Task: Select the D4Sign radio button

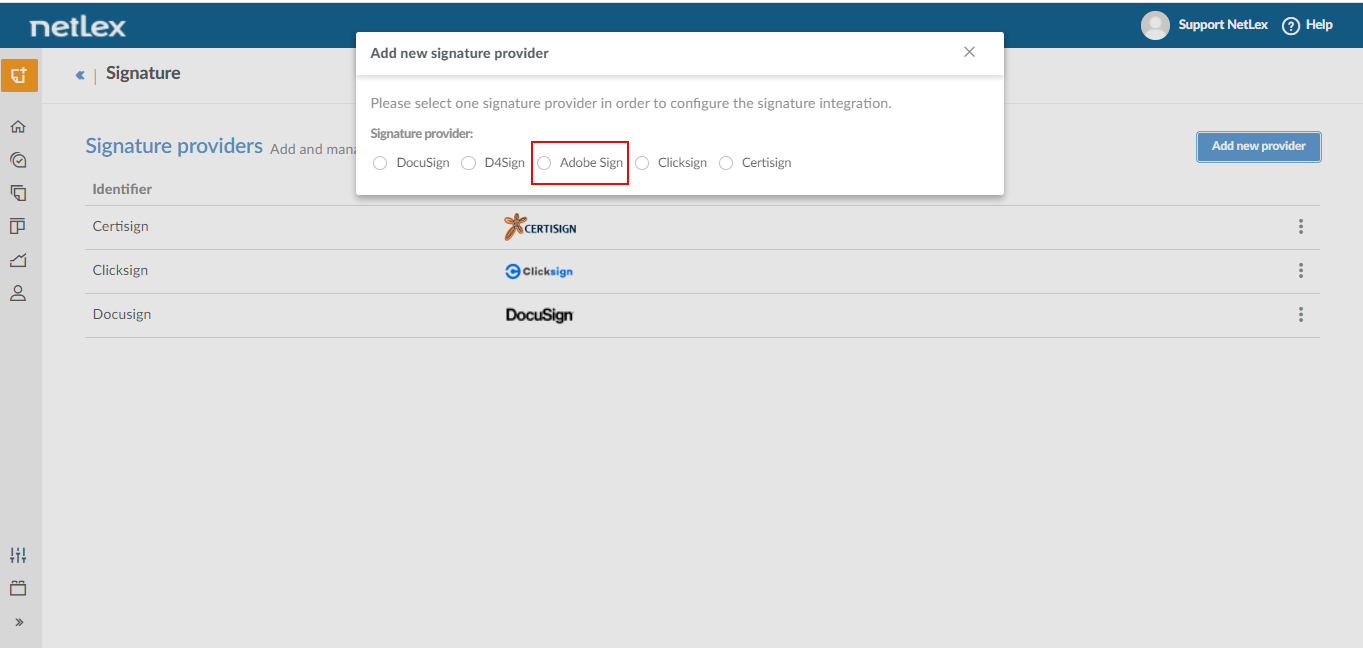Action: point(468,163)
